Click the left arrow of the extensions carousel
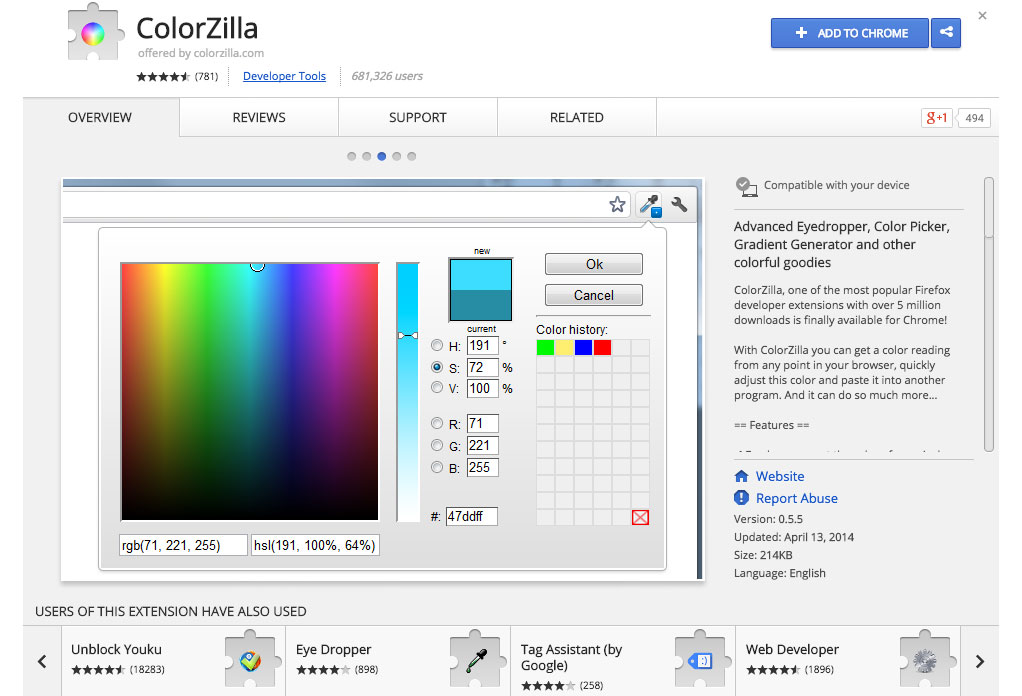The image size is (1022, 696). click(x=42, y=661)
